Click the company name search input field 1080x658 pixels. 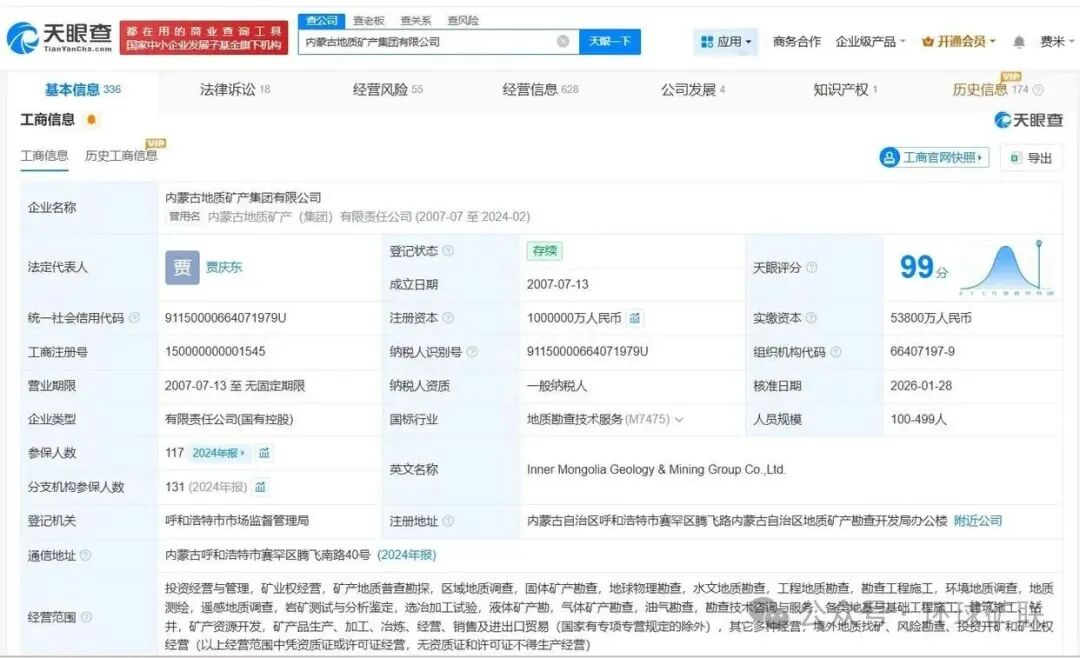428,42
